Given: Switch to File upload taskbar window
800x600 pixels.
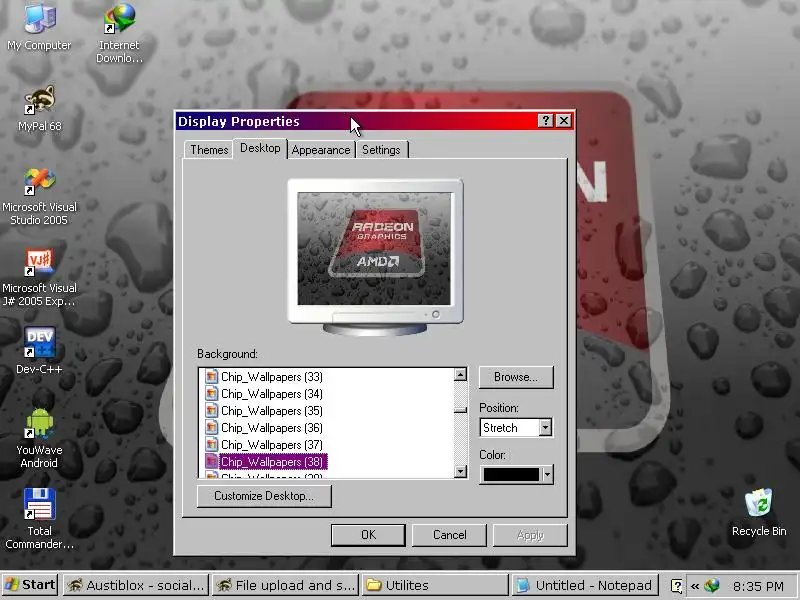Looking at the screenshot, I should point(286,585).
